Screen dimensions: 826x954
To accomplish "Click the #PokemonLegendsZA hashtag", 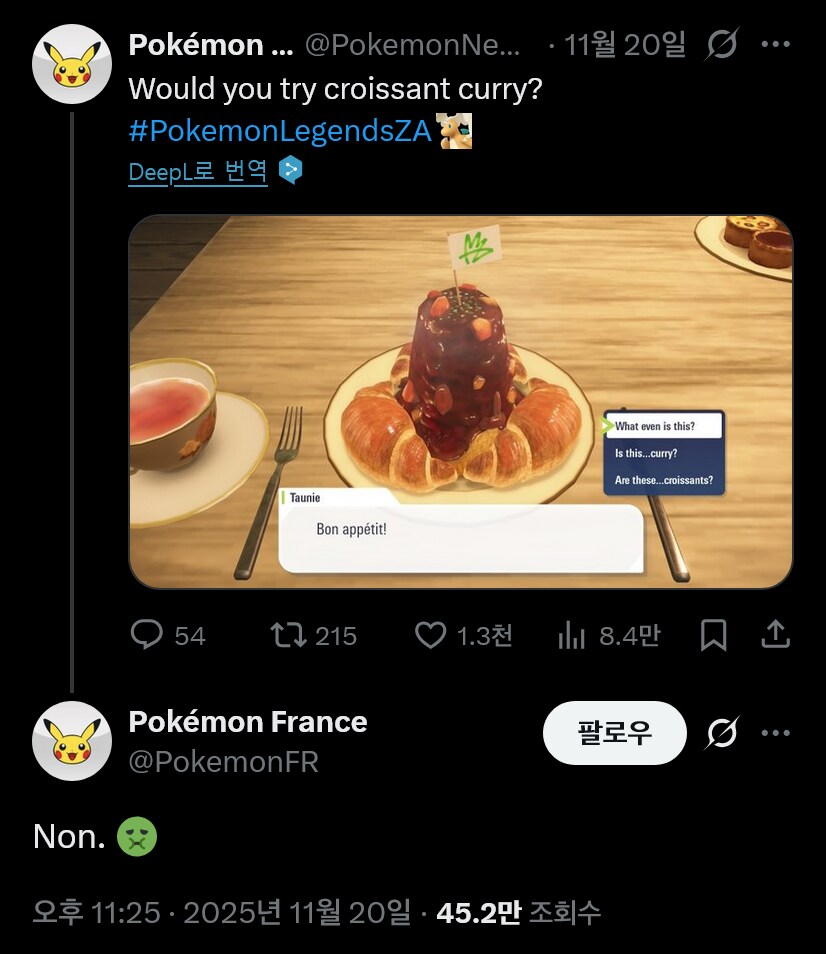I will pyautogui.click(x=280, y=130).
